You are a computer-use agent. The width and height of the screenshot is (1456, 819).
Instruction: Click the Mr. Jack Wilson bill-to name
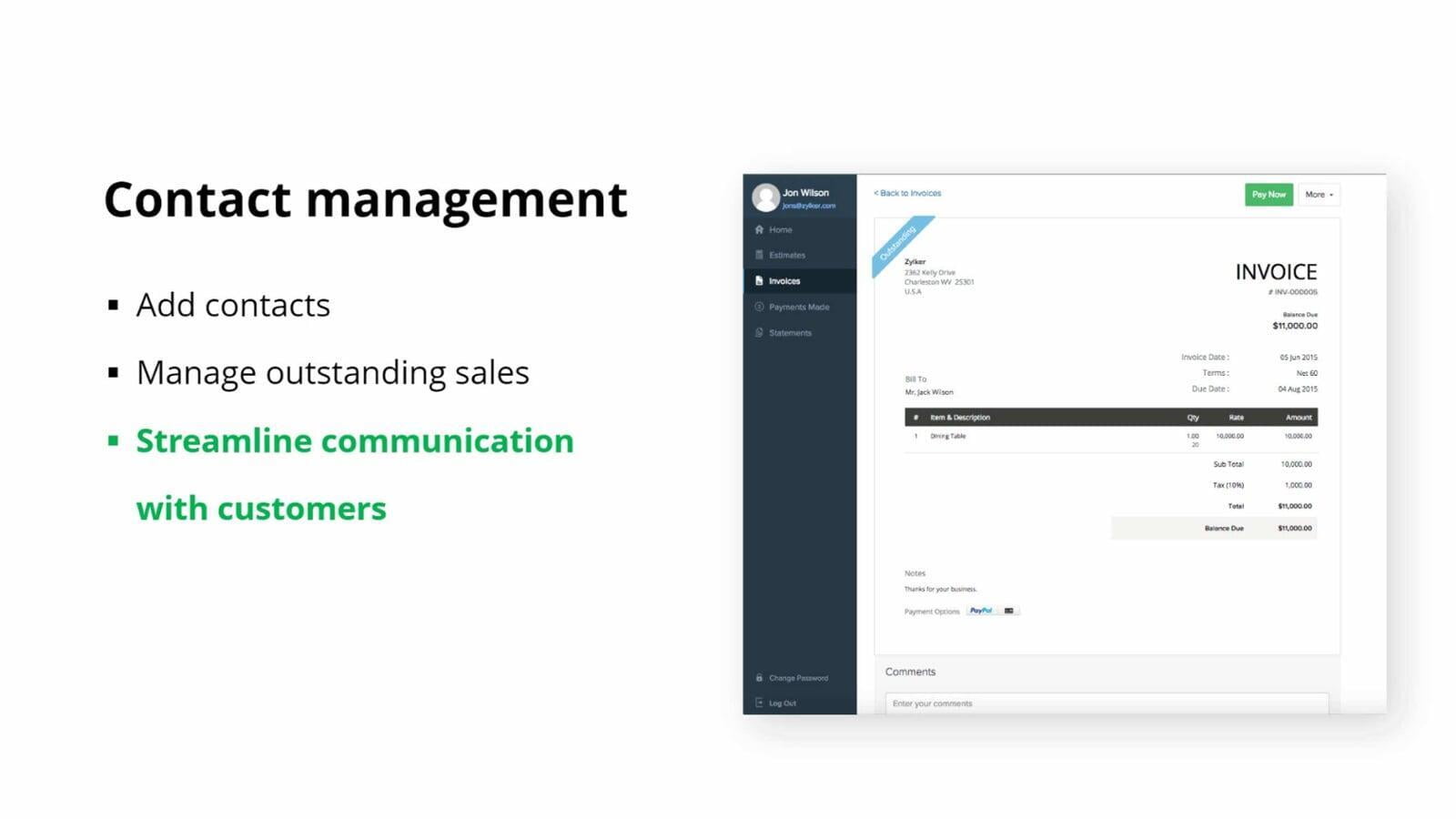click(929, 392)
